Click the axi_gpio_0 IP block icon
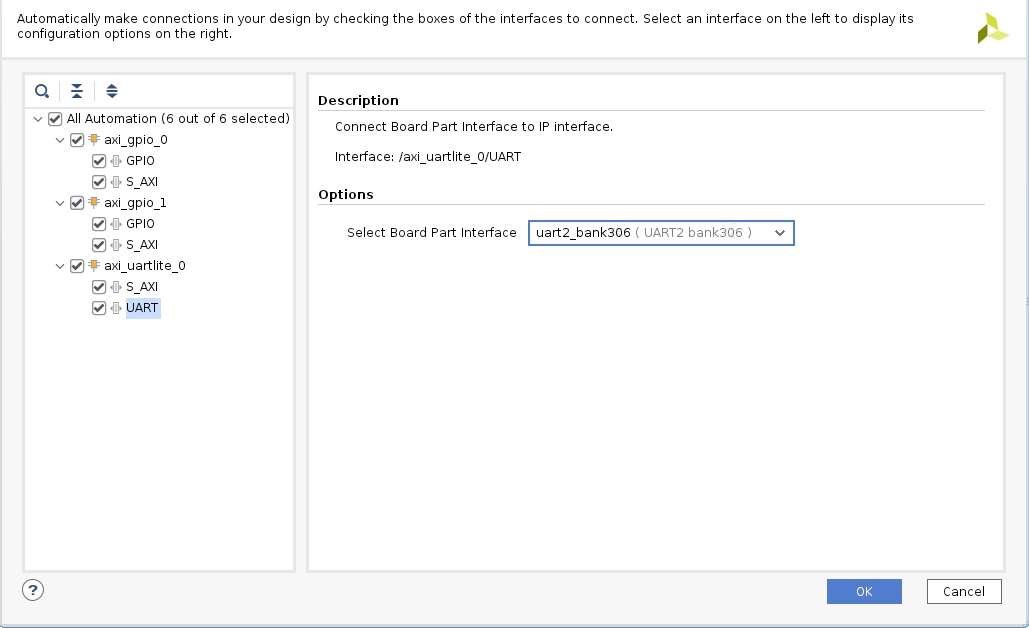Screen dimensions: 1029x628 [x=94, y=140]
